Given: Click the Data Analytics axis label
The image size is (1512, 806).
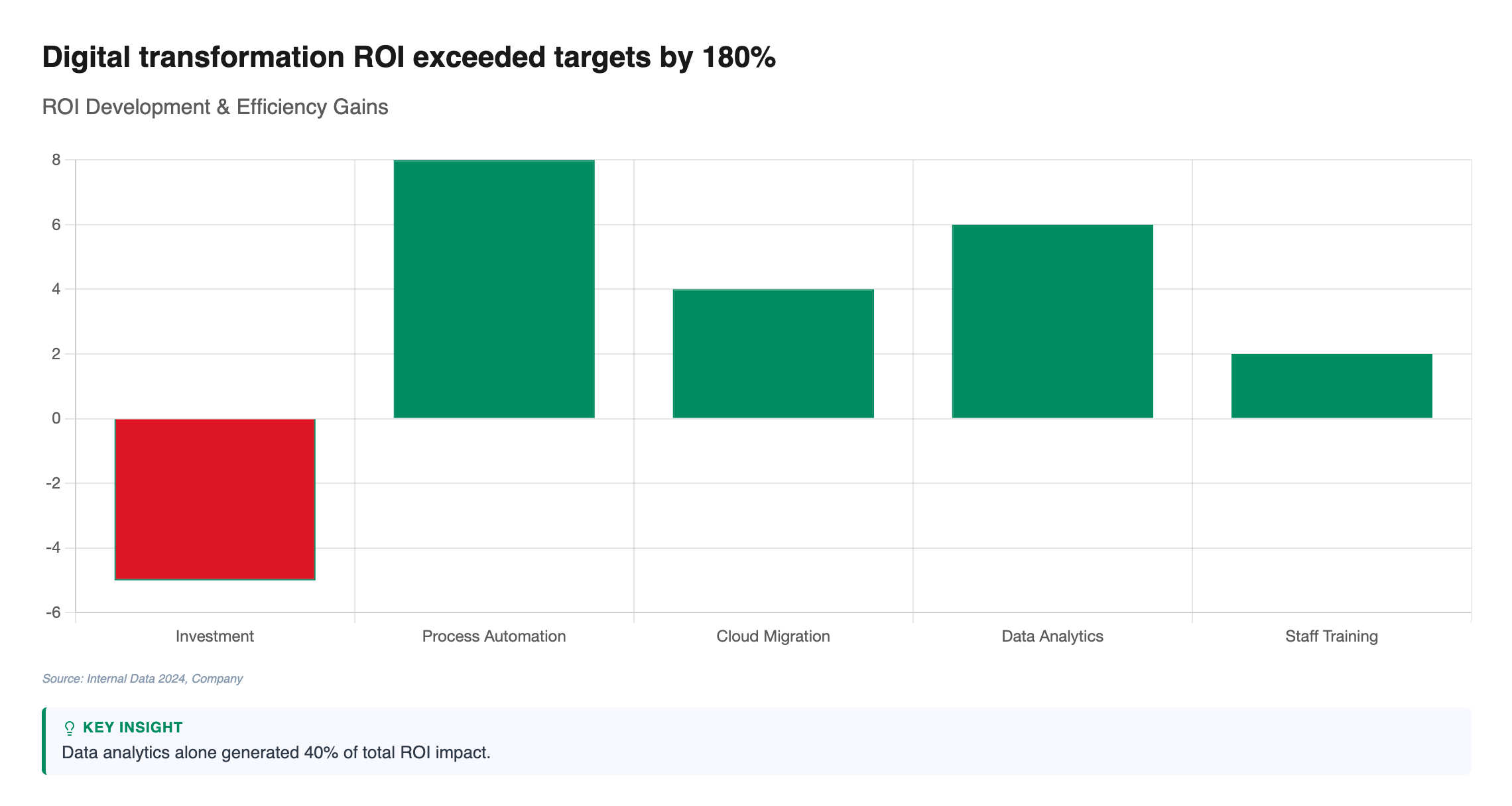Looking at the screenshot, I should (1052, 636).
